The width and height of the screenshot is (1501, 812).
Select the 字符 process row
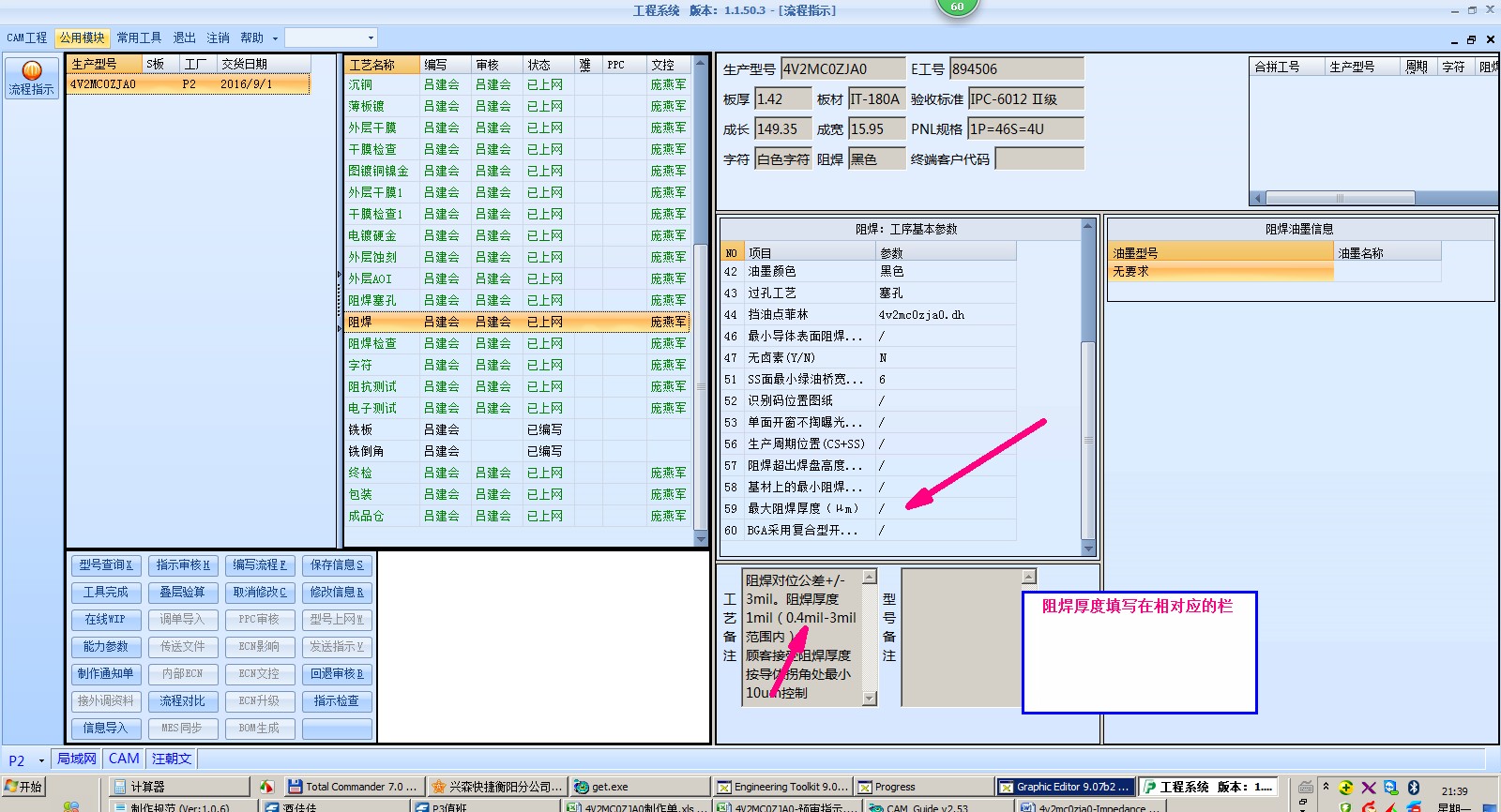tap(517, 365)
